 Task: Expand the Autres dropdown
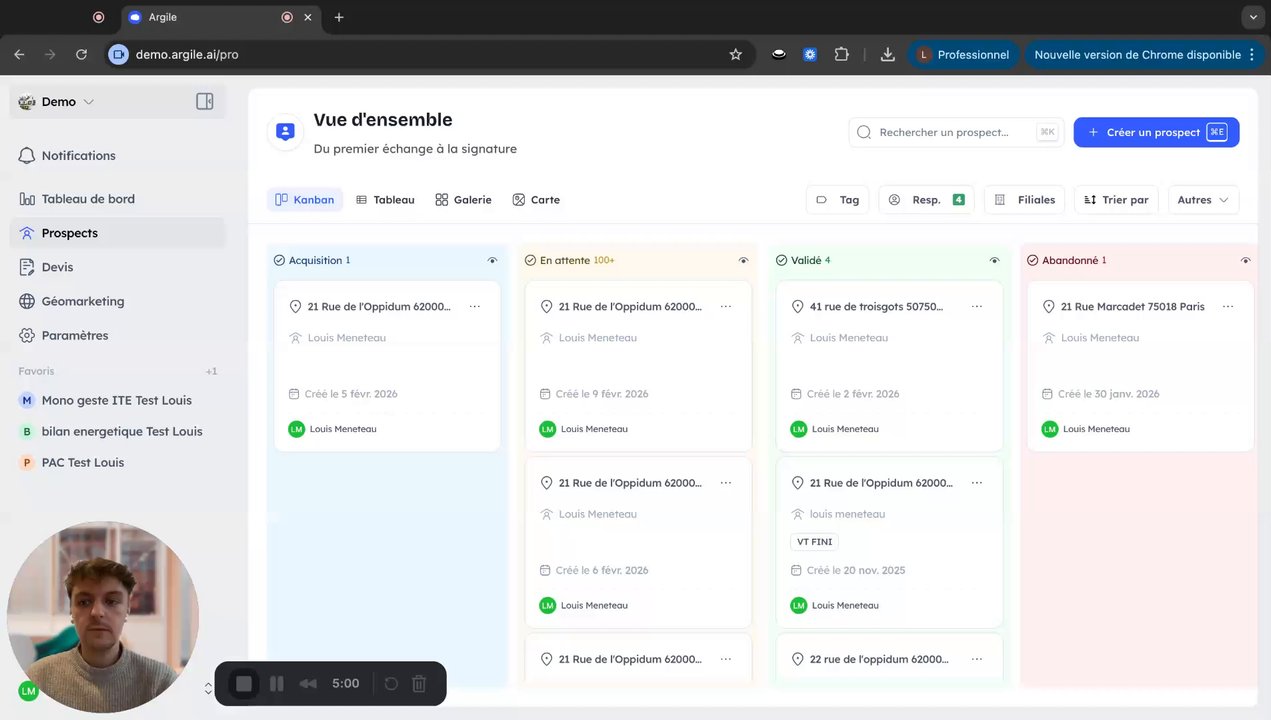pyautogui.click(x=1203, y=200)
